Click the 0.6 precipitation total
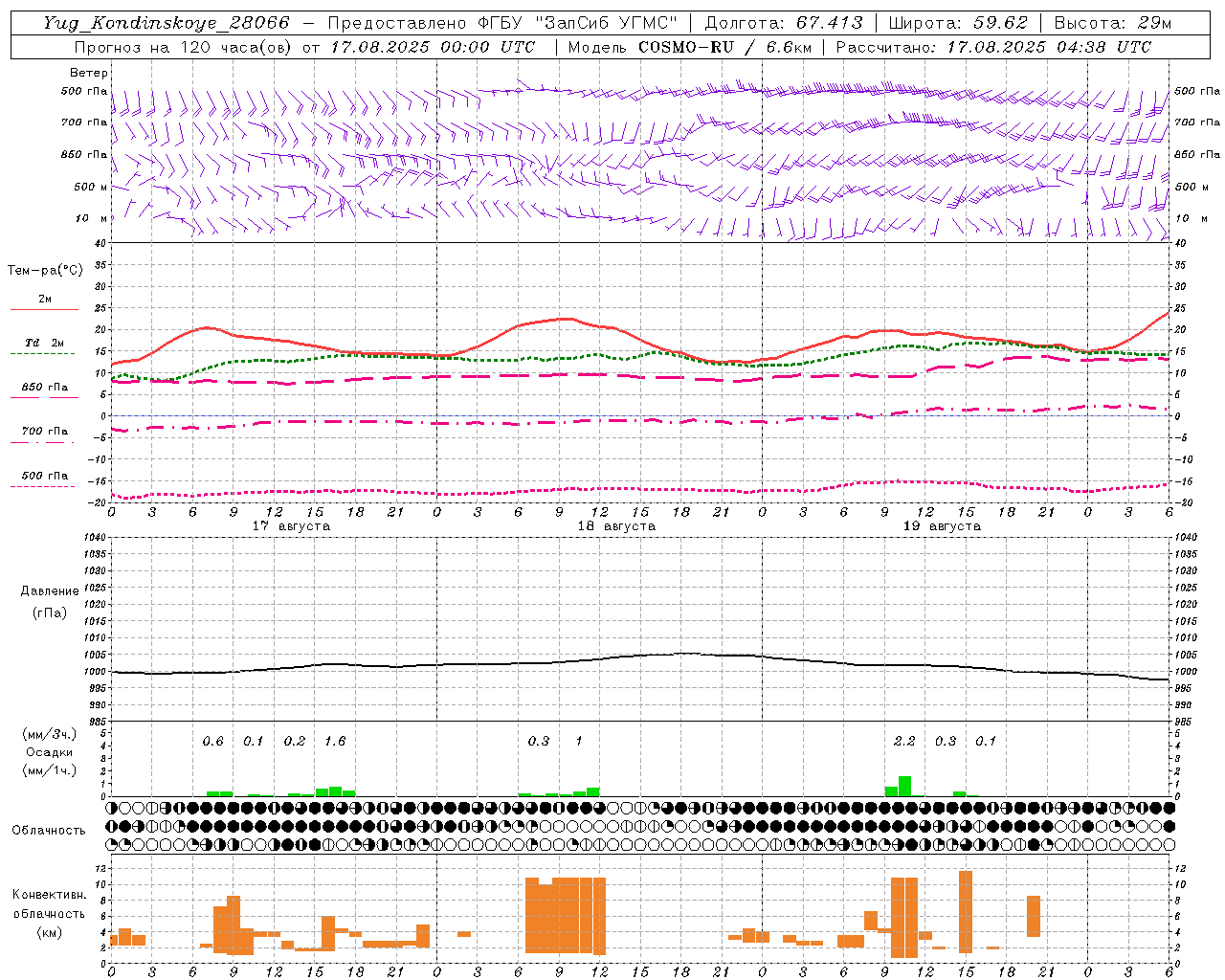This screenshot has width=1225, height=980. 212,742
